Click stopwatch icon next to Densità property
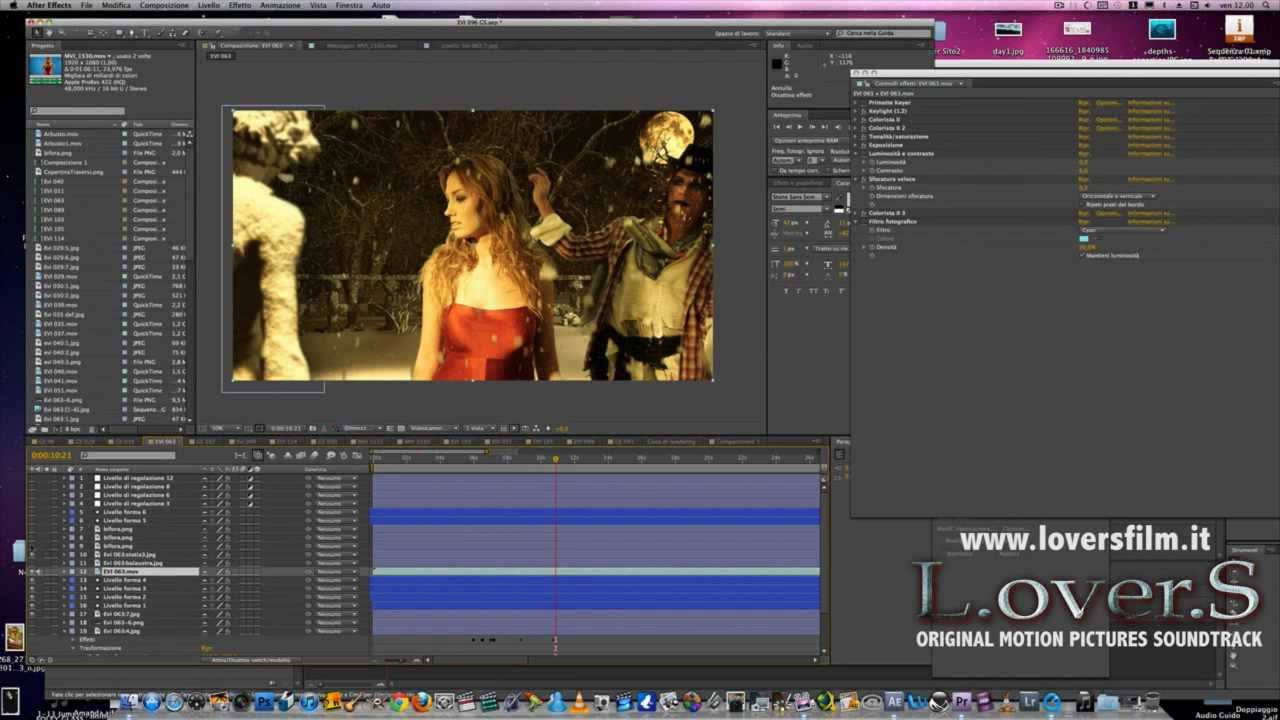1280x720 pixels. tap(872, 247)
